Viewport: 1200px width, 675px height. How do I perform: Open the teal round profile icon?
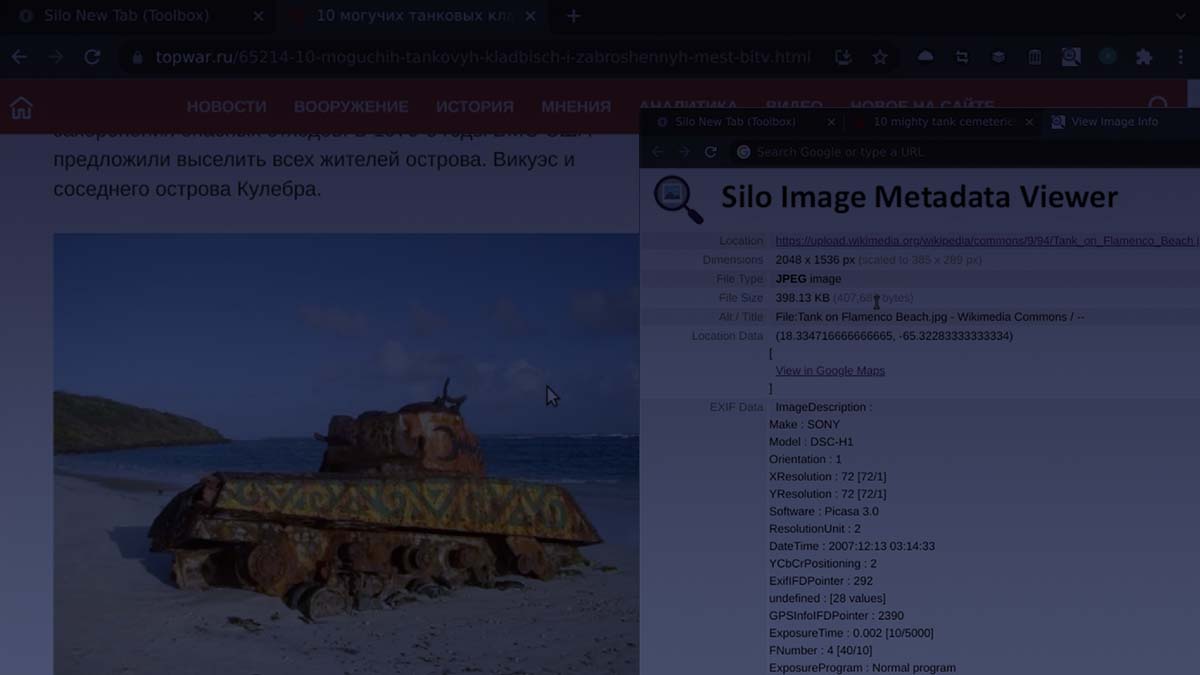(x=1107, y=57)
